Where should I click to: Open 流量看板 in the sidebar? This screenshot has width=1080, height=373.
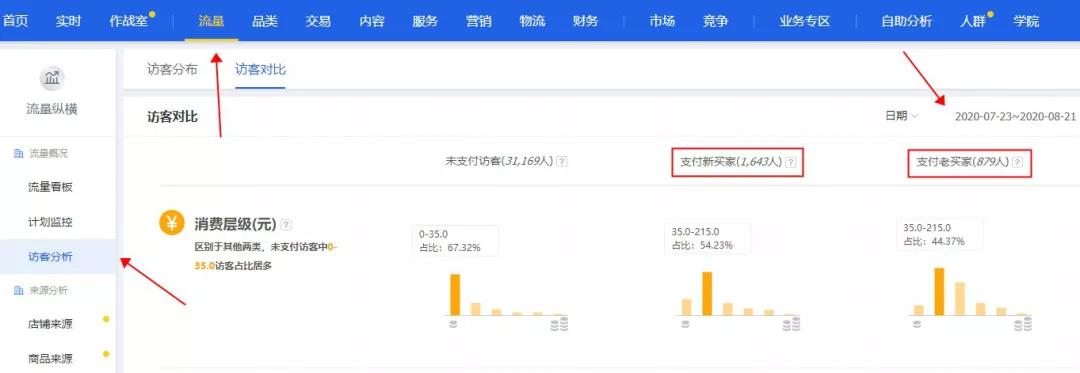tap(50, 188)
